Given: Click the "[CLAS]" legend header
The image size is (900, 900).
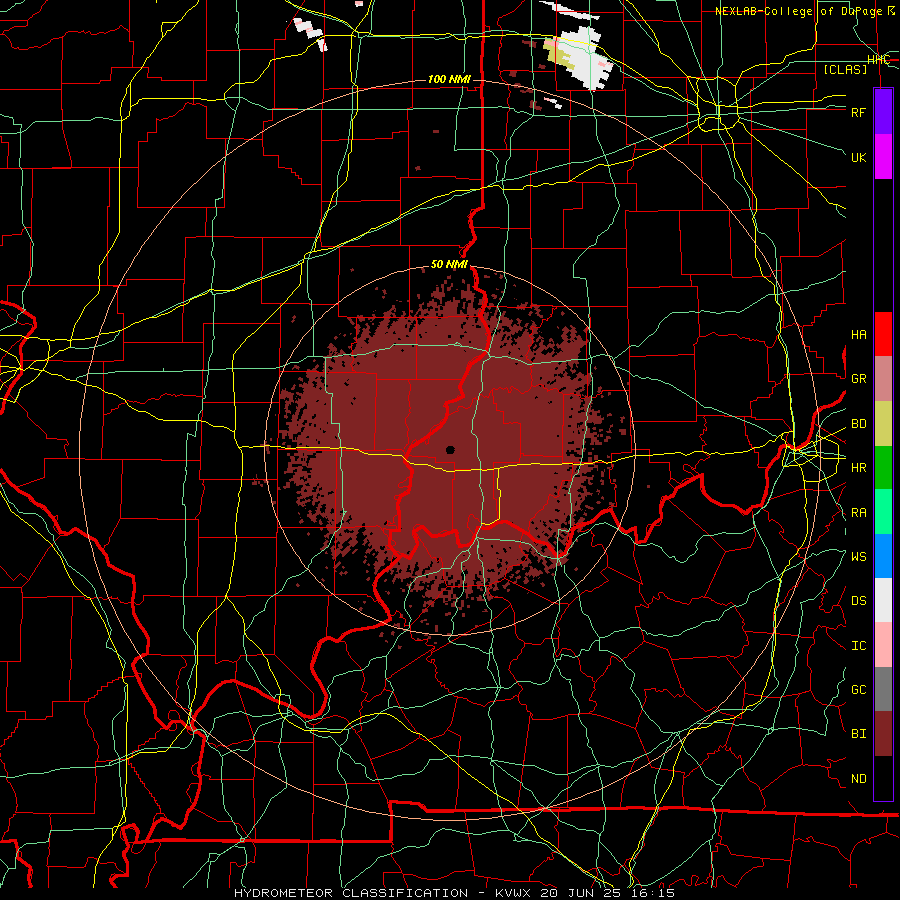Looking at the screenshot, I should tap(845, 69).
